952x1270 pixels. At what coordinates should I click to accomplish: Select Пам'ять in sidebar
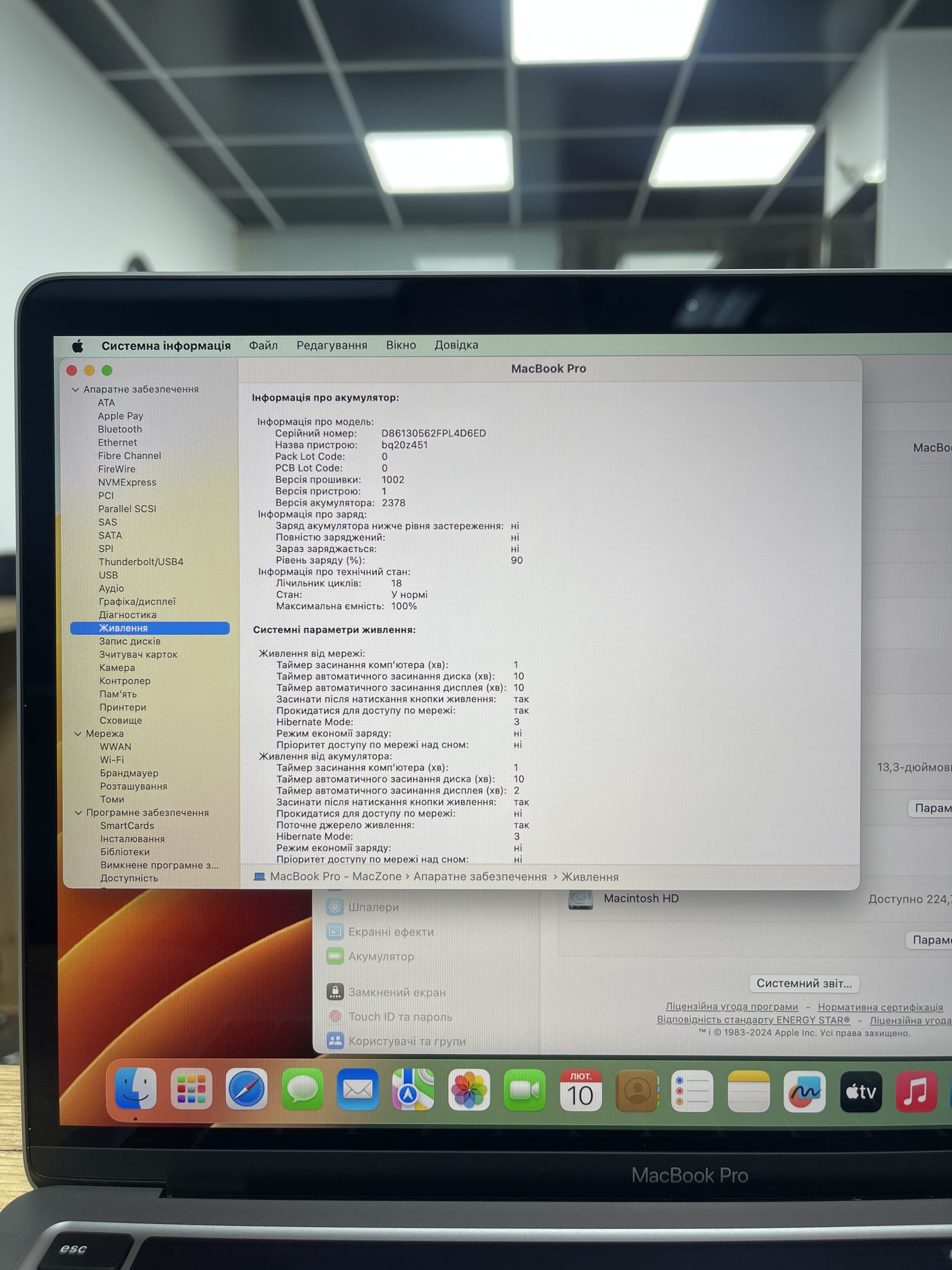pyautogui.click(x=118, y=694)
